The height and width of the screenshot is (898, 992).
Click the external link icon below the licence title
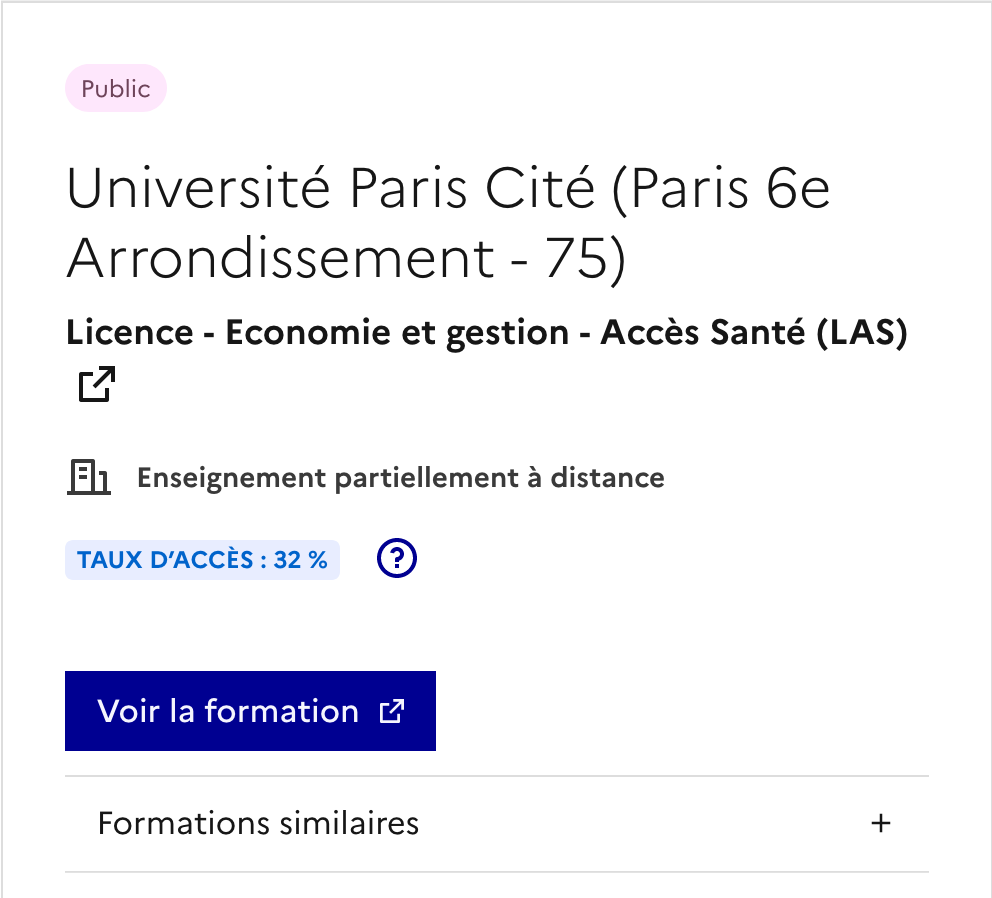point(97,384)
